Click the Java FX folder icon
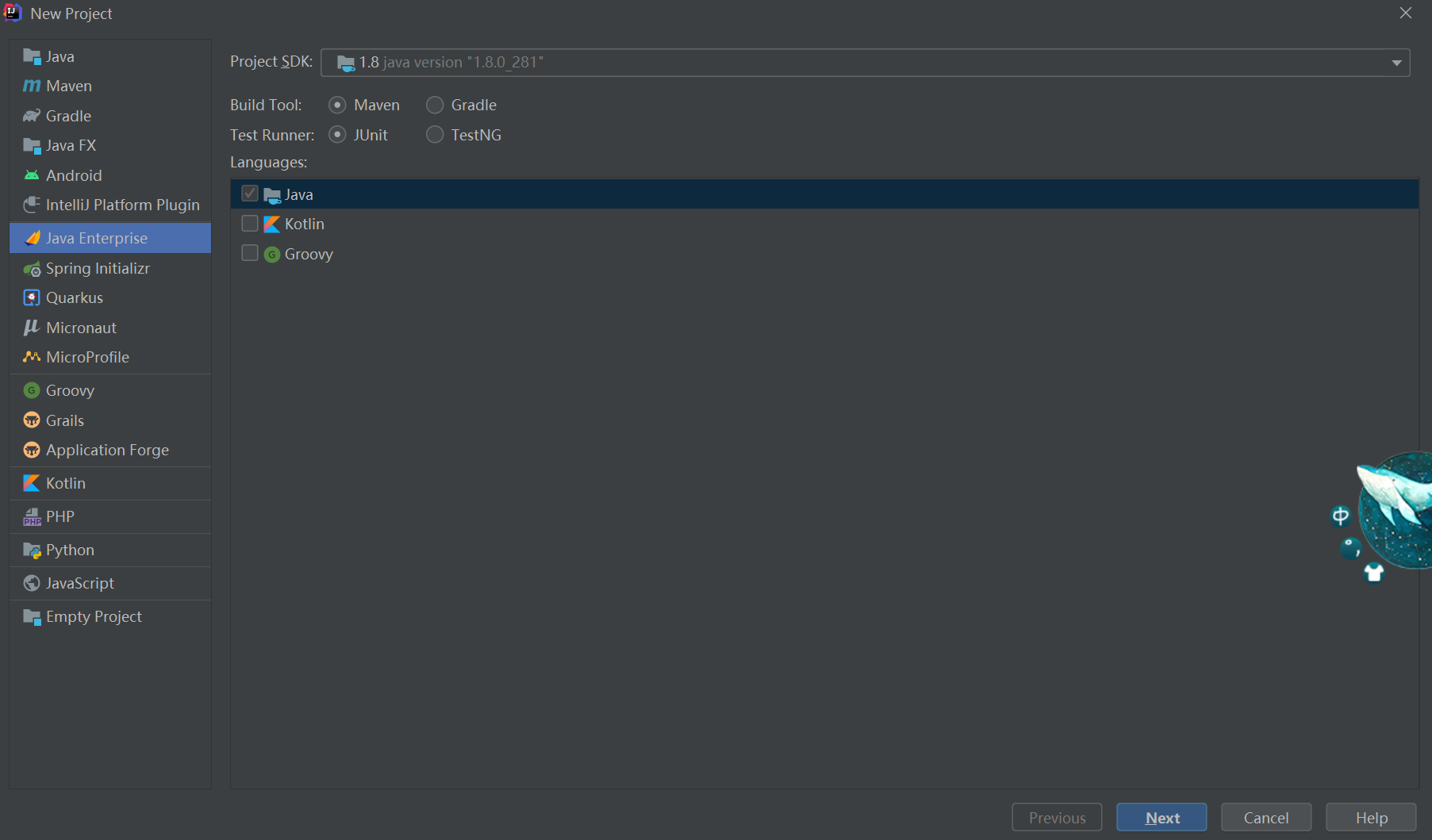 [x=32, y=146]
